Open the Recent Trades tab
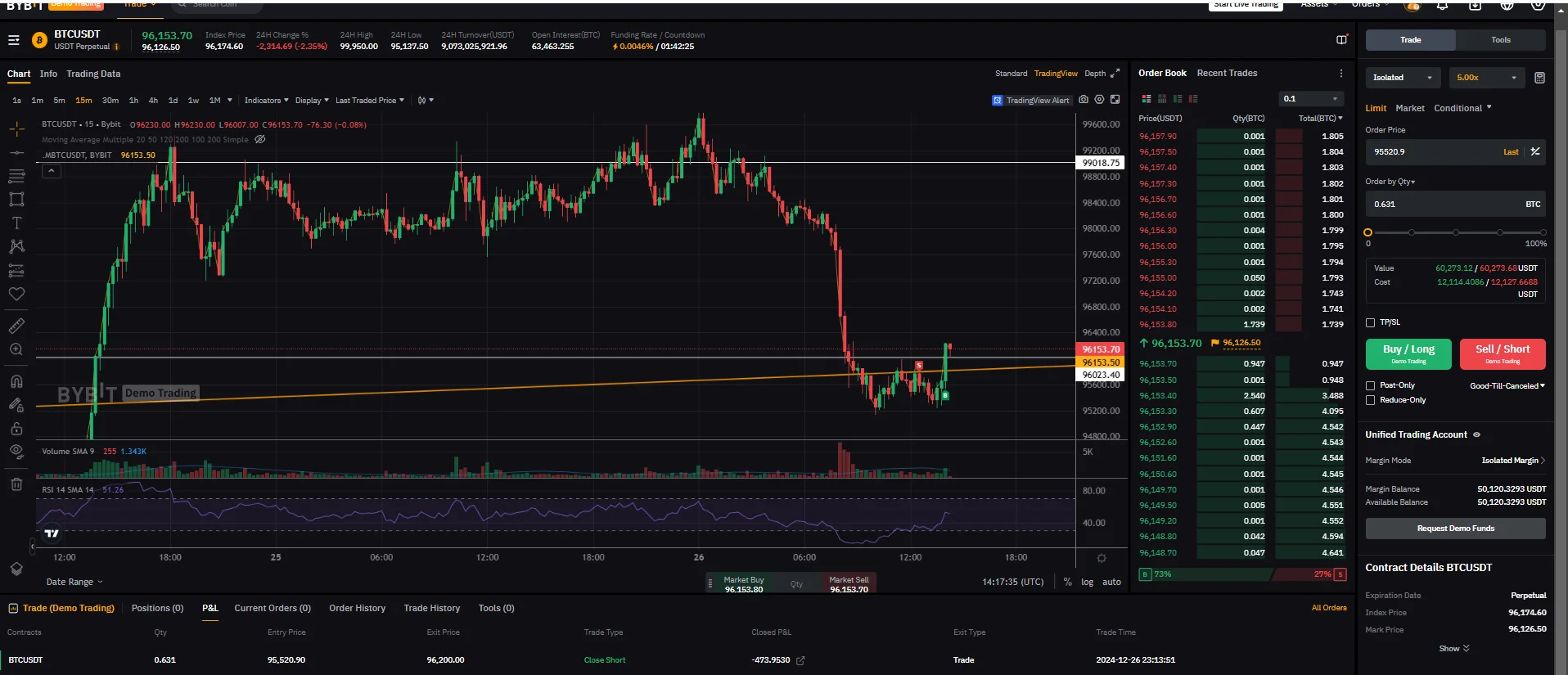Viewport: 1568px width, 675px height. [x=1227, y=73]
